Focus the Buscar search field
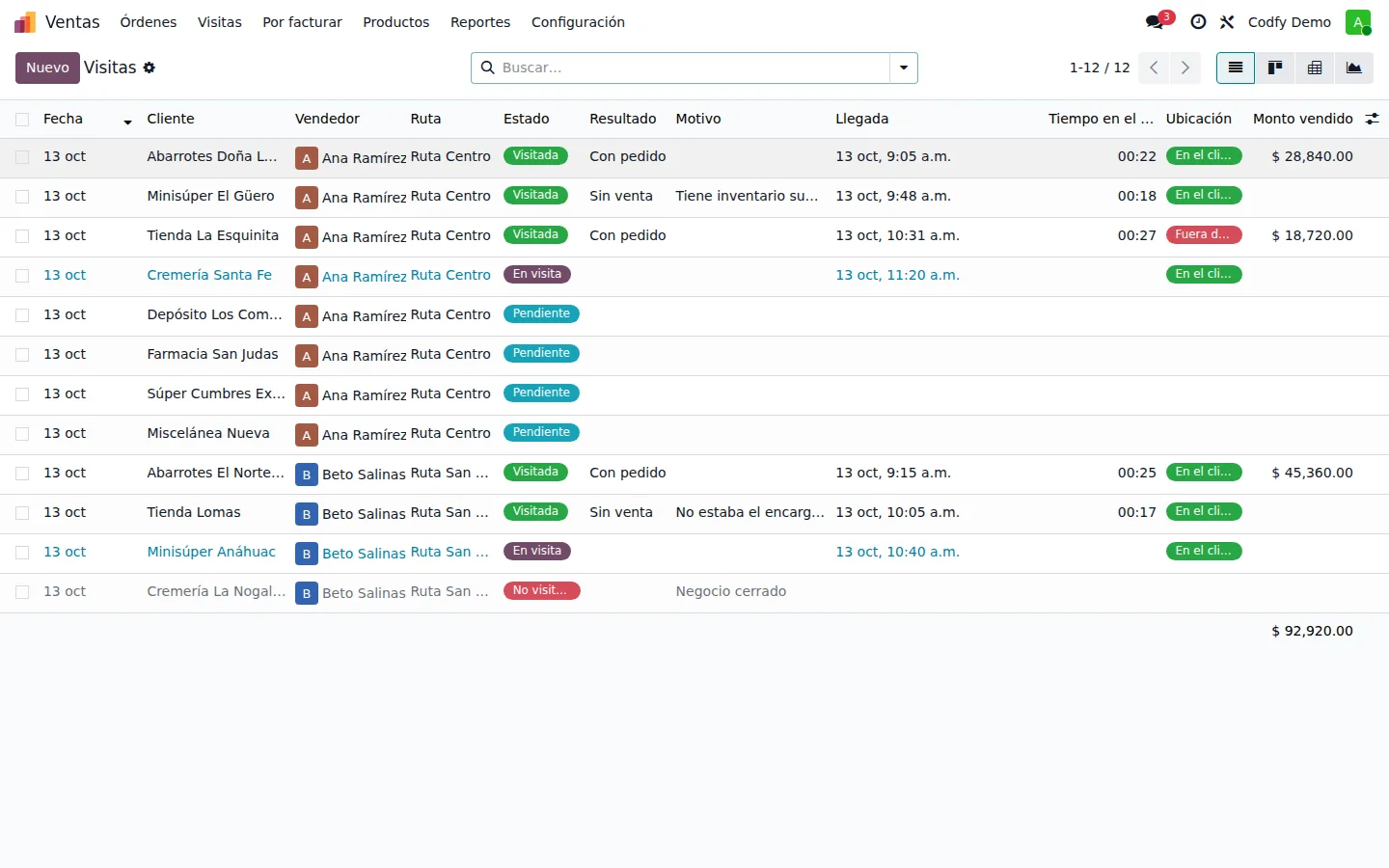The image size is (1389, 868). pyautogui.click(x=693, y=68)
